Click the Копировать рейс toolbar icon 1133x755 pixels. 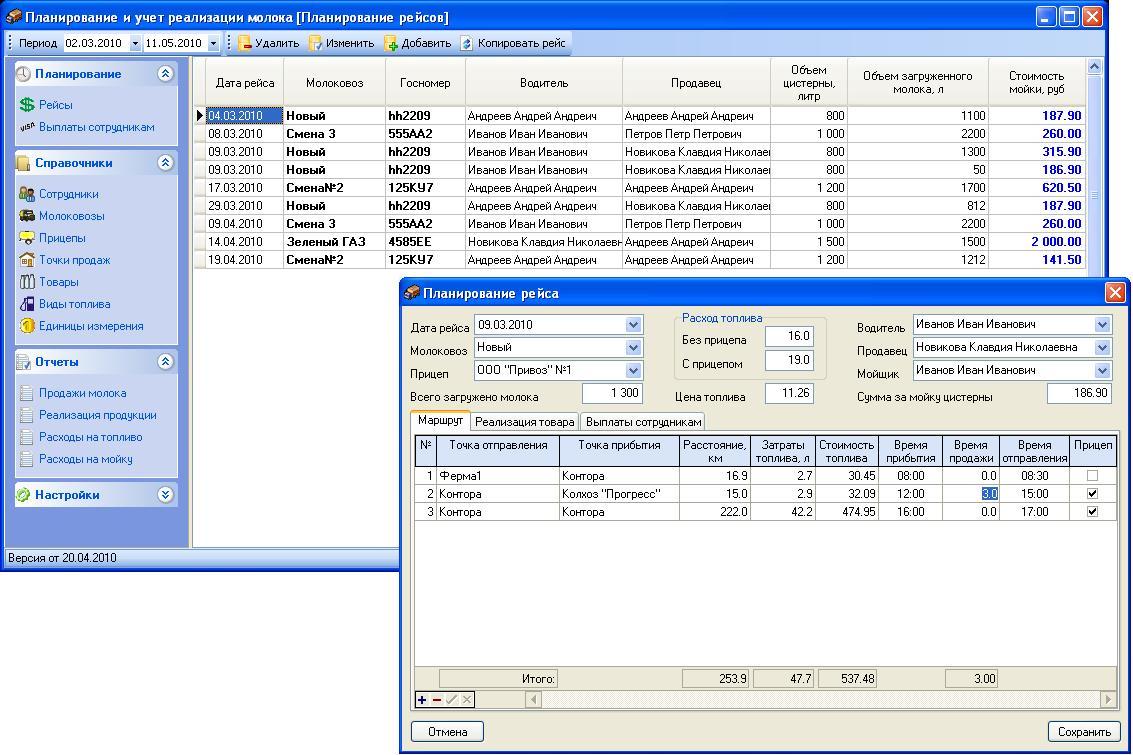click(x=467, y=43)
